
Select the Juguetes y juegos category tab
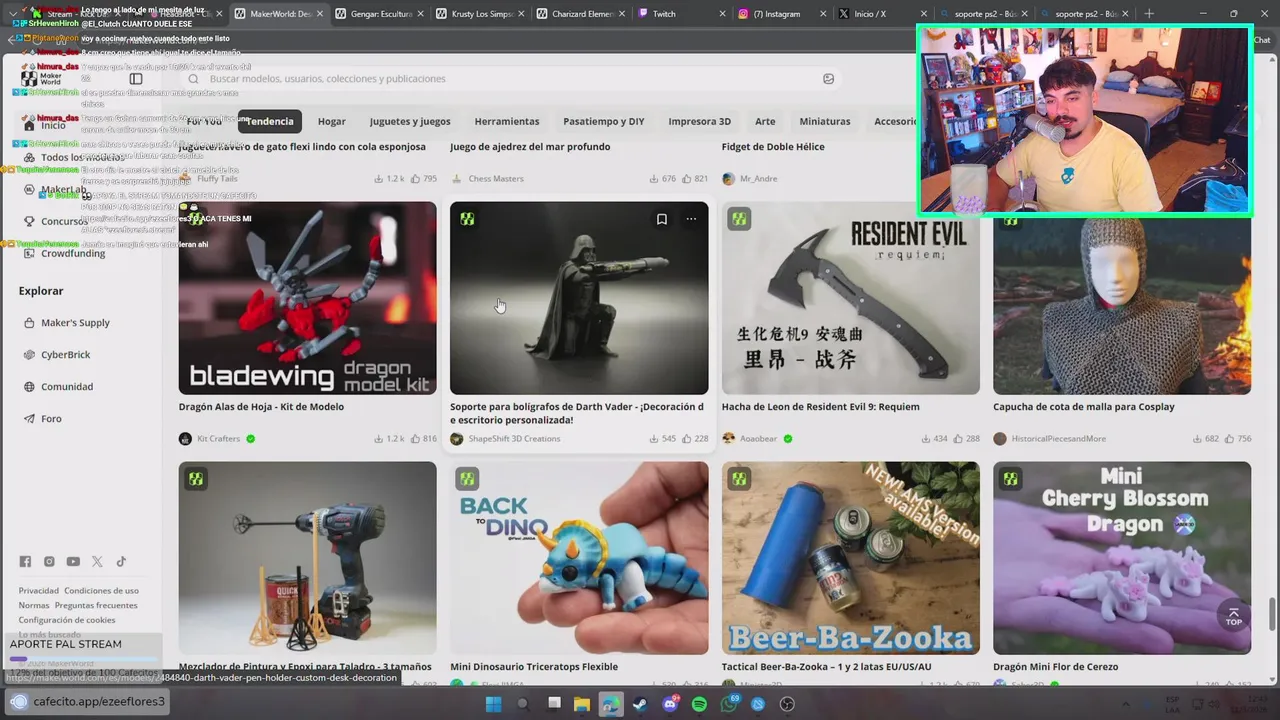click(410, 121)
